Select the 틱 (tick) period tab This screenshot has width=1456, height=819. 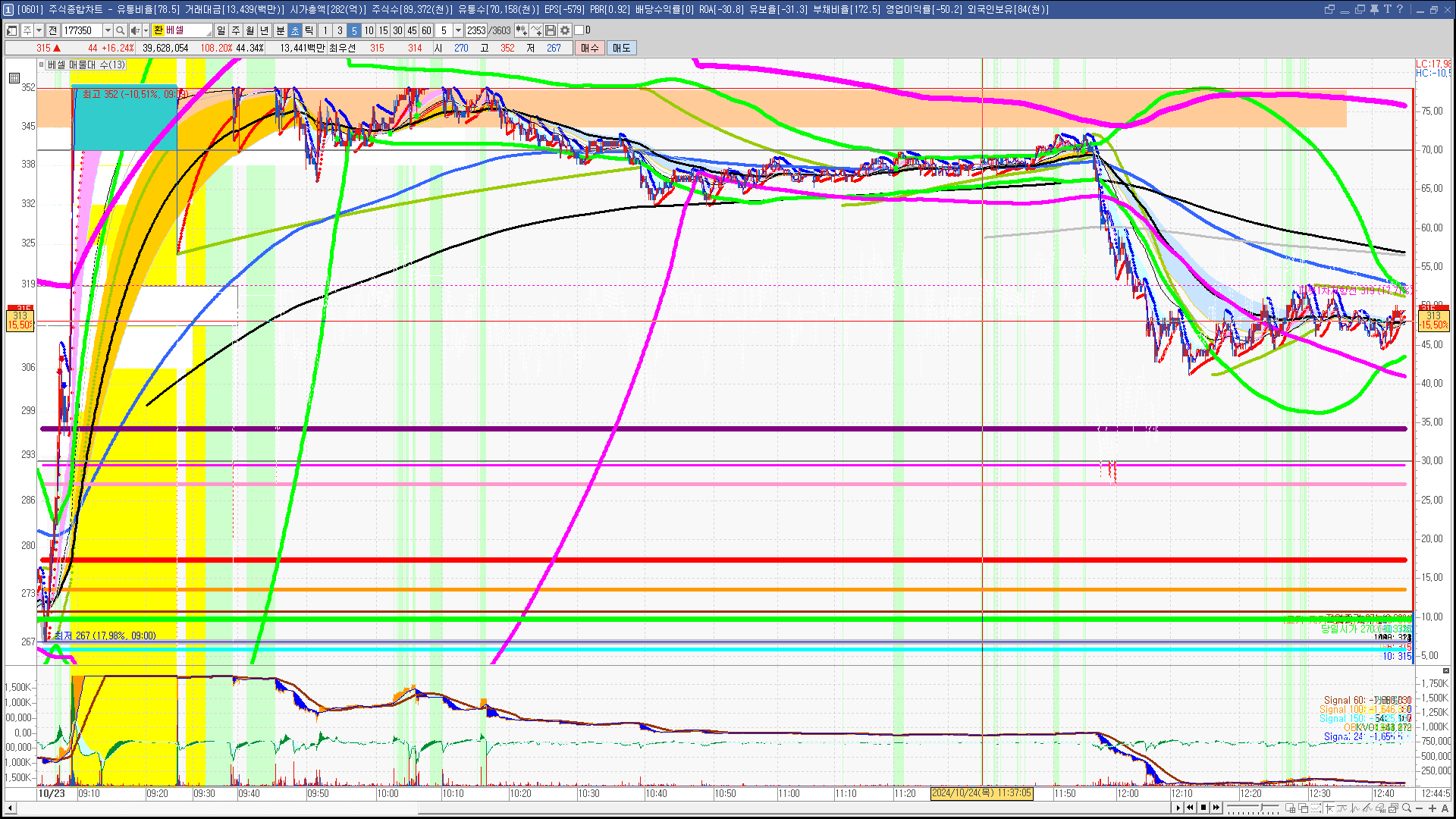coord(309,30)
